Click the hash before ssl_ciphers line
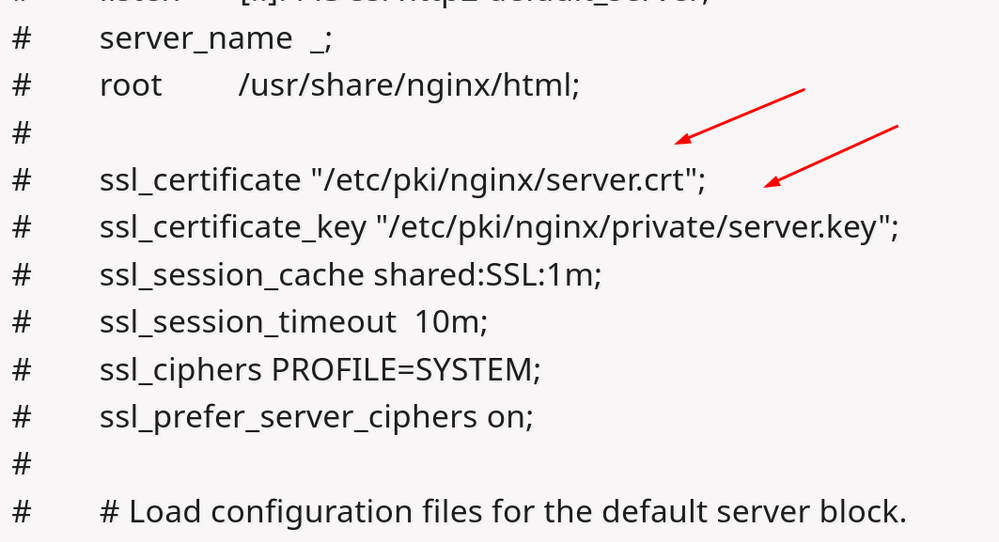Viewport: 999px width, 542px height. [21, 370]
